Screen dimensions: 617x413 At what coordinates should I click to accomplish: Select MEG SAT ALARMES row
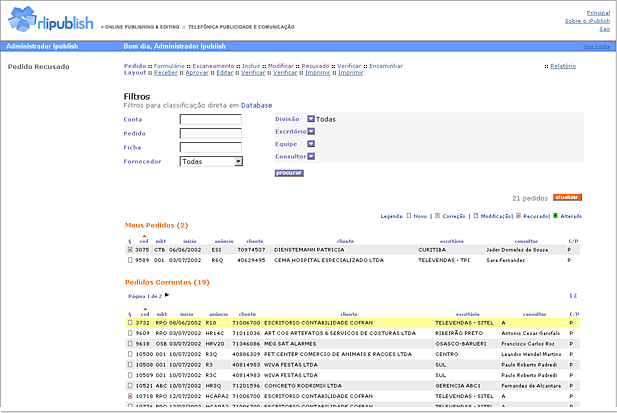353,344
